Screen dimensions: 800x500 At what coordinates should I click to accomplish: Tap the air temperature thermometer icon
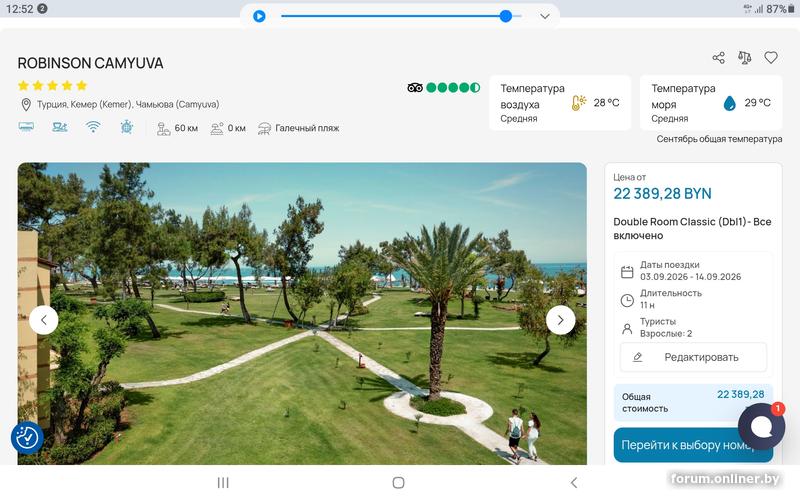click(579, 103)
